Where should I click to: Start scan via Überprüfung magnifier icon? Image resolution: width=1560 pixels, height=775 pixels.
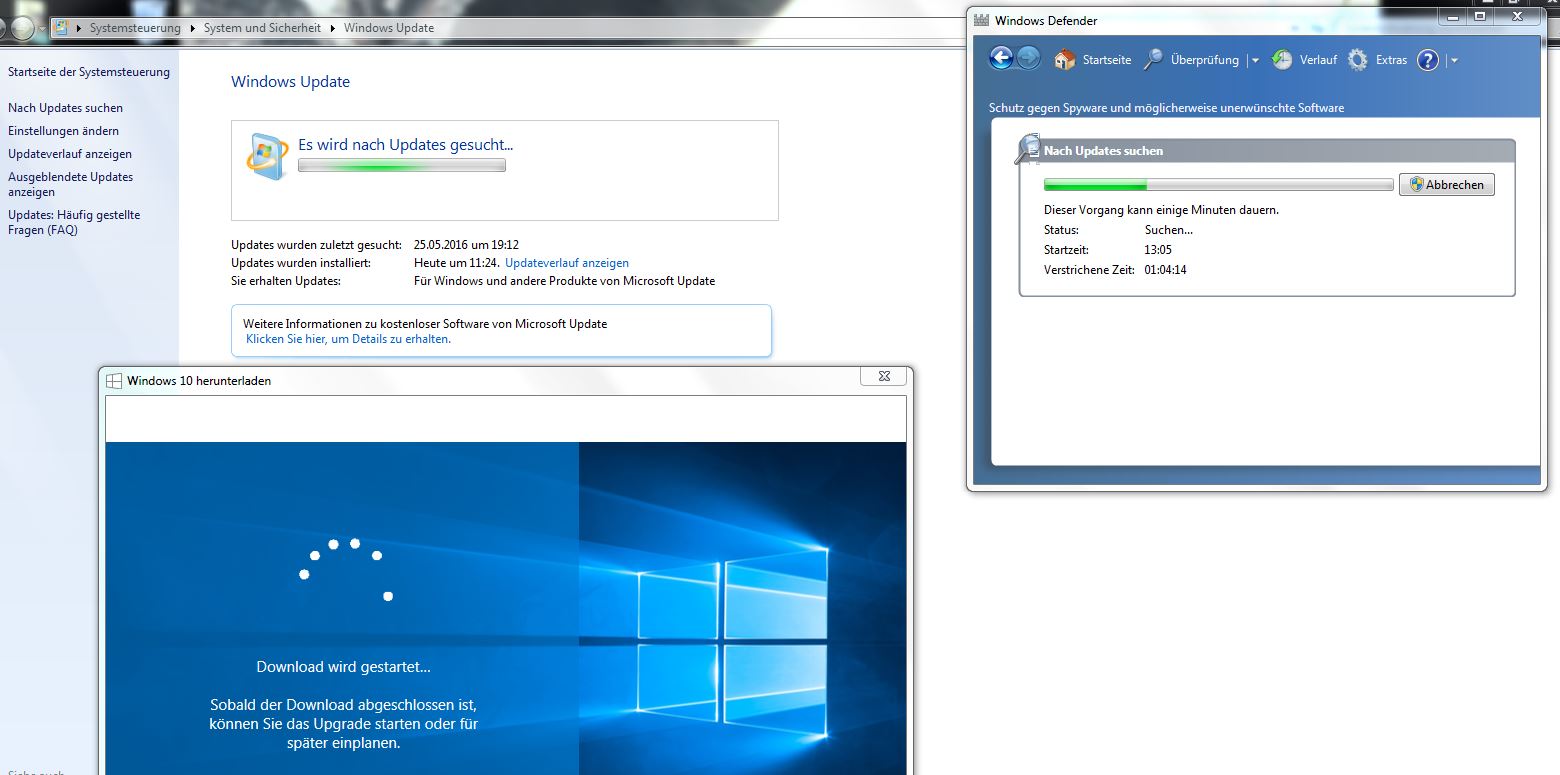(x=1154, y=60)
